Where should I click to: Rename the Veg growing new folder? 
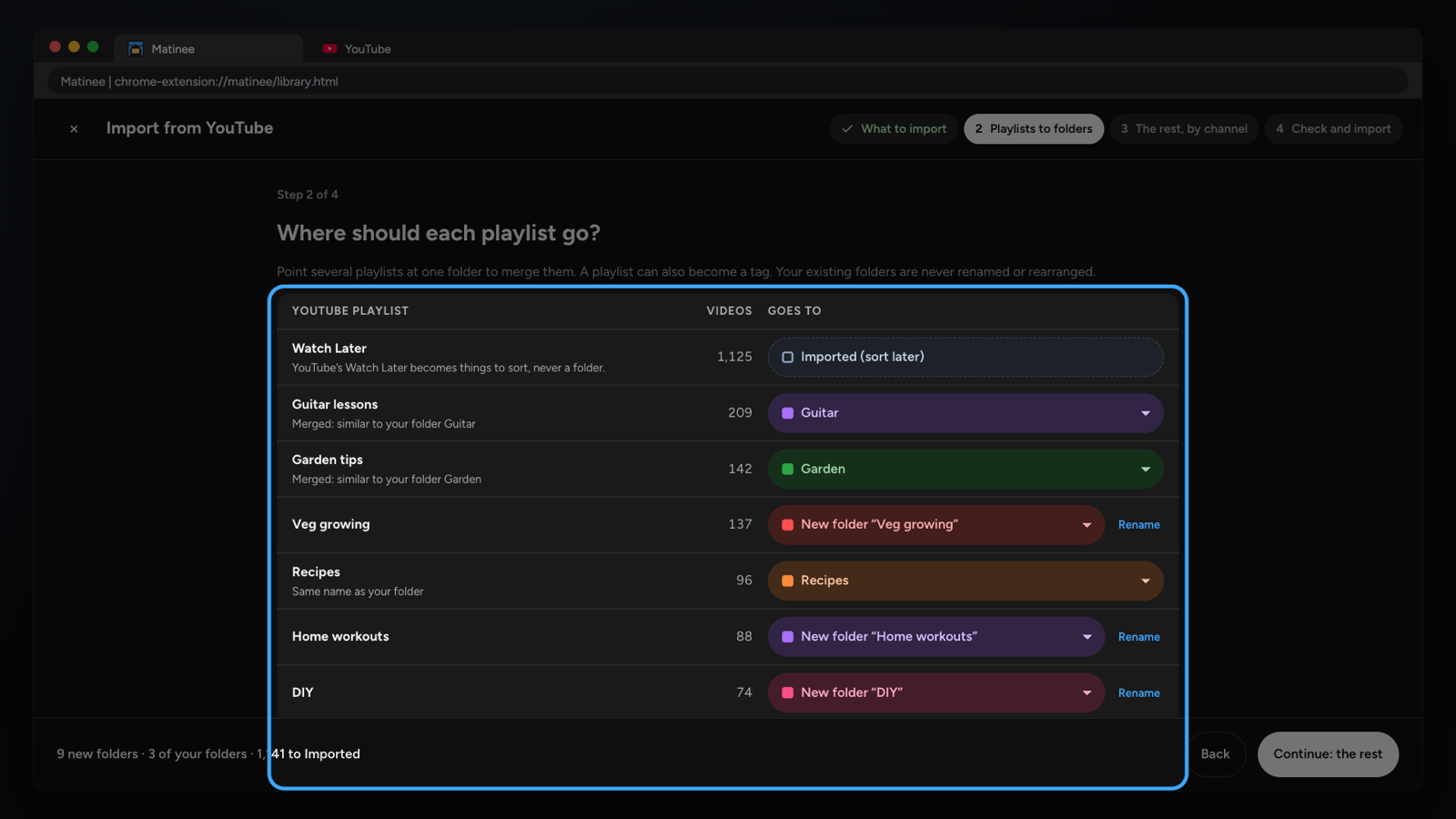pyautogui.click(x=1138, y=525)
